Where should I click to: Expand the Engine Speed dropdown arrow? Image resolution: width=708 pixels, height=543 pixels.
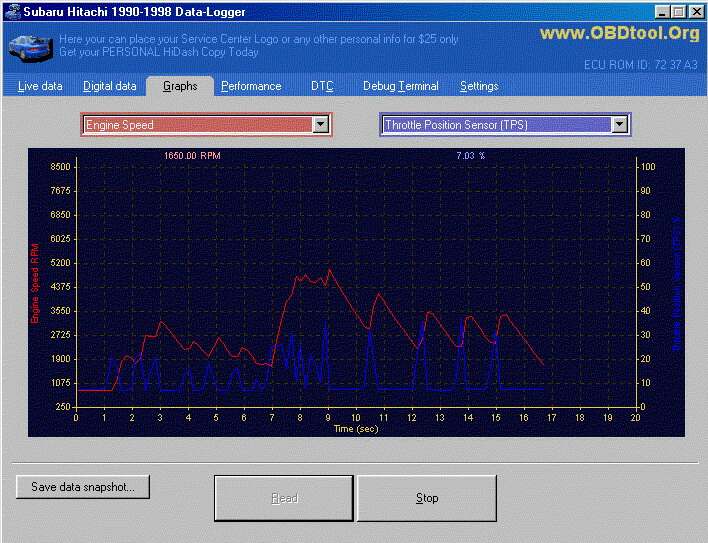[x=321, y=124]
